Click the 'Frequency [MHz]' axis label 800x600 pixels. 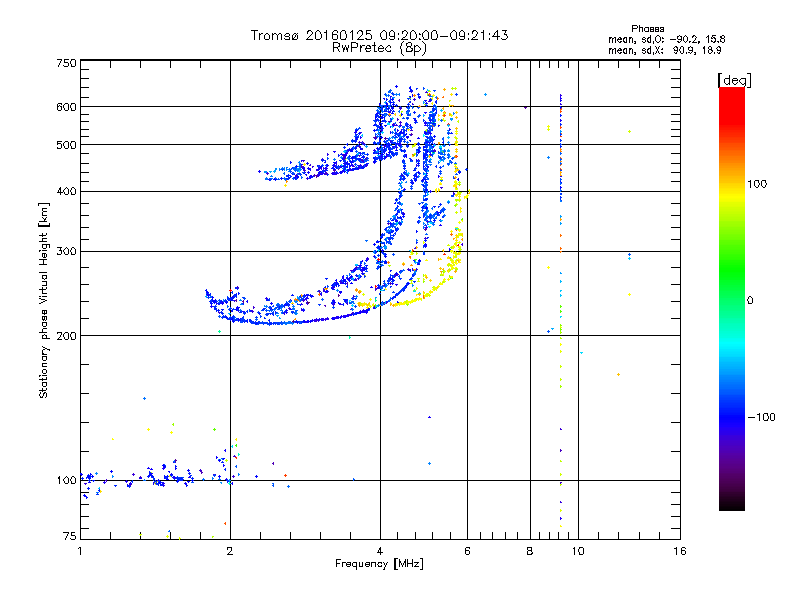(379, 564)
